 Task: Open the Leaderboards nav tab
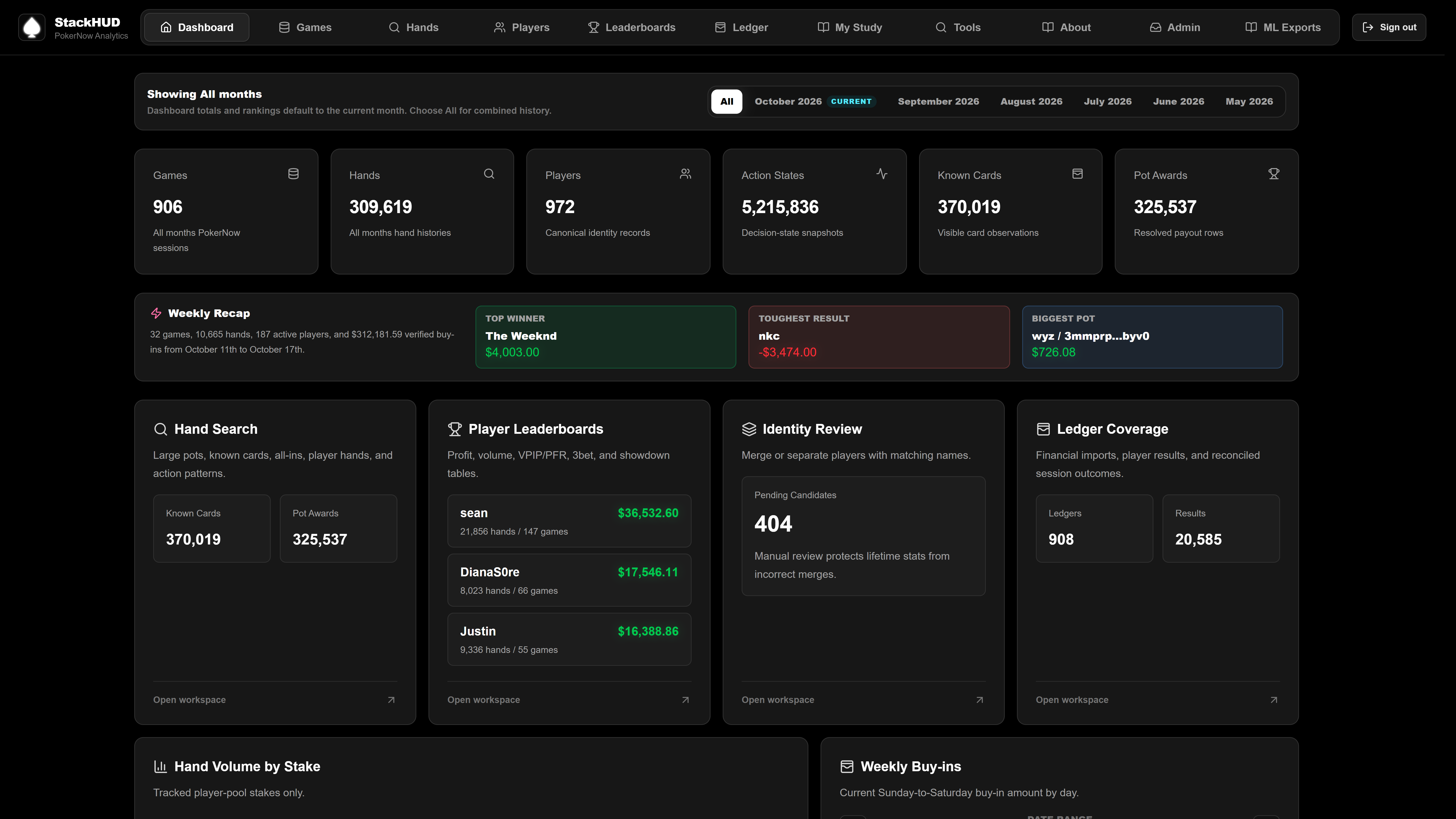[x=631, y=27]
